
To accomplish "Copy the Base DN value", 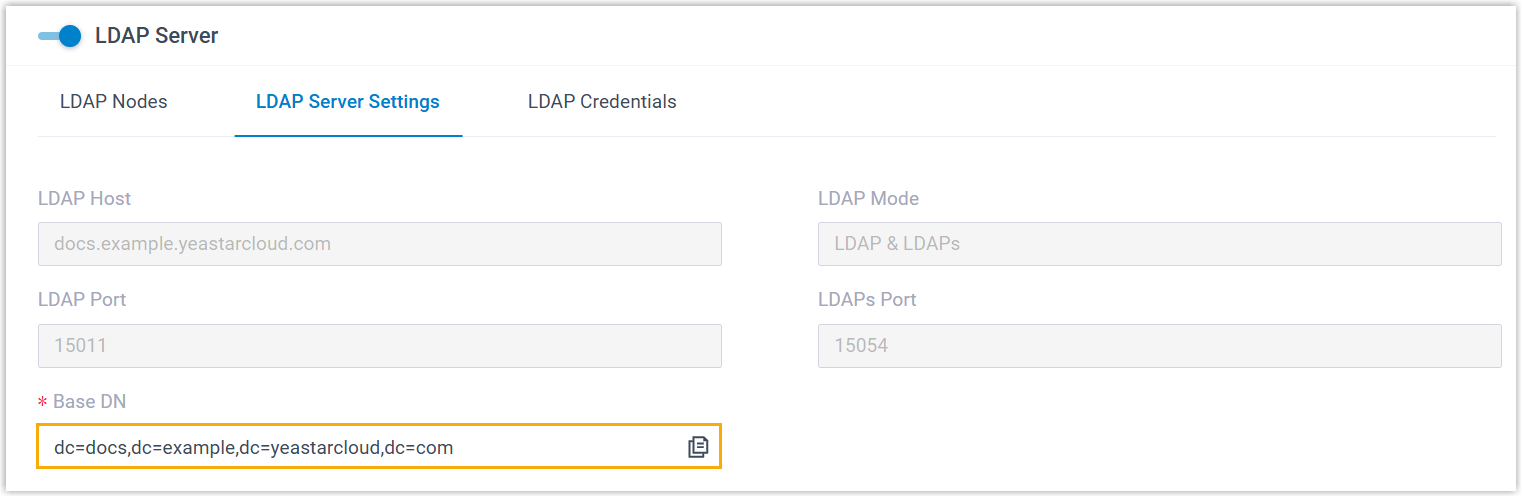I will 698,447.
